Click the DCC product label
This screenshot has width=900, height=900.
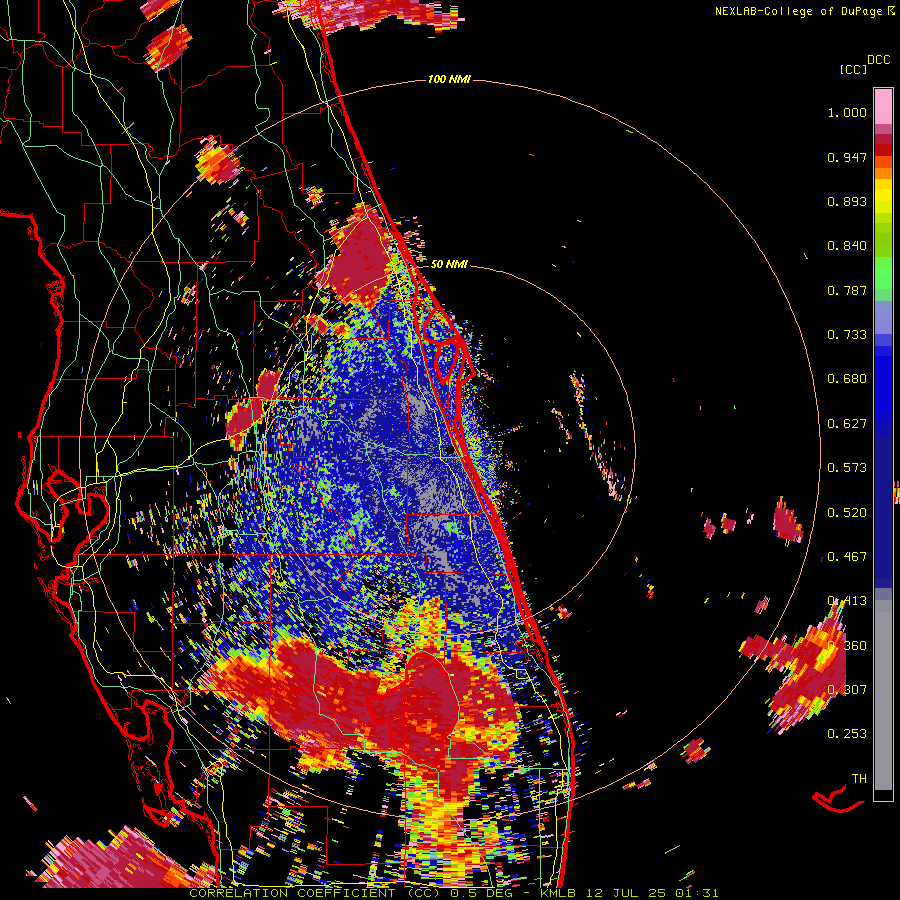click(878, 60)
